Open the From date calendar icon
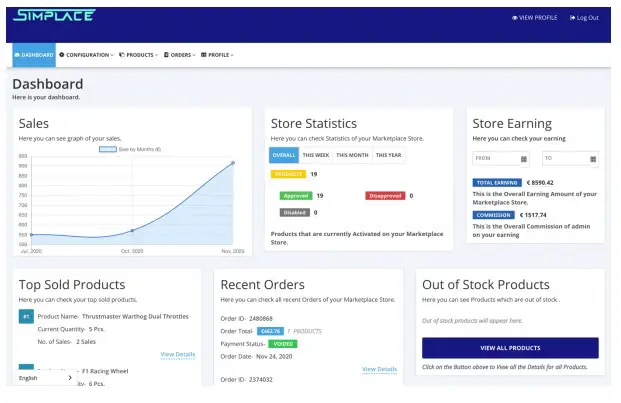Image resolution: width=621 pixels, height=403 pixels. [524, 159]
